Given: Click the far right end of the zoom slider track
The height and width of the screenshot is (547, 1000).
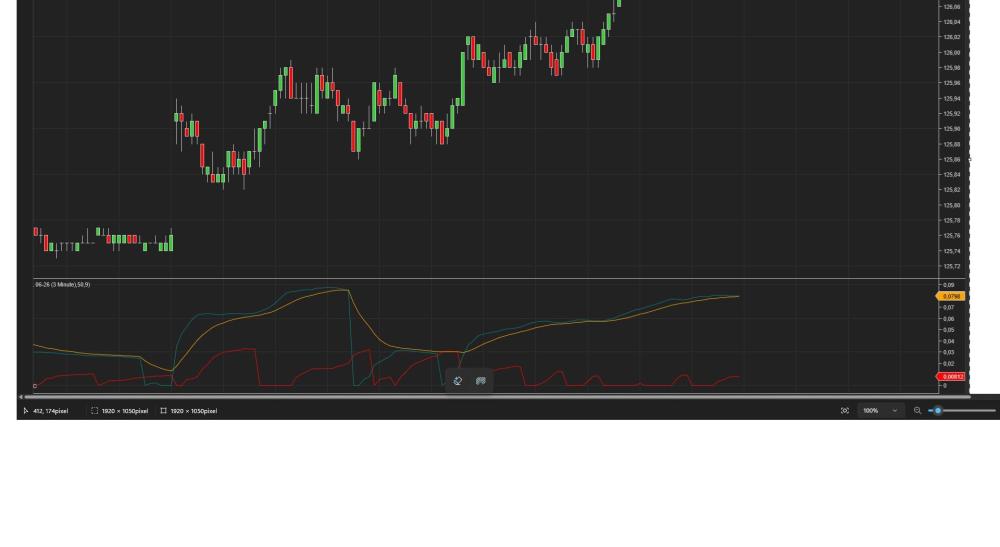Looking at the screenshot, I should point(994,411).
